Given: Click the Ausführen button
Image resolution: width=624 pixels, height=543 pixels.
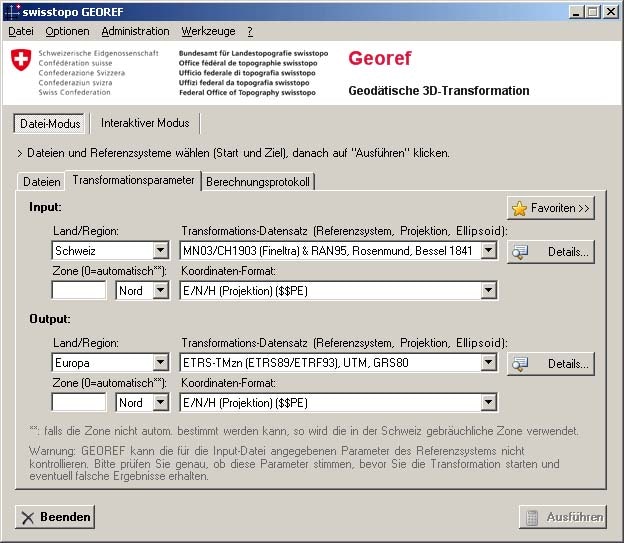Looking at the screenshot, I should point(563,517).
